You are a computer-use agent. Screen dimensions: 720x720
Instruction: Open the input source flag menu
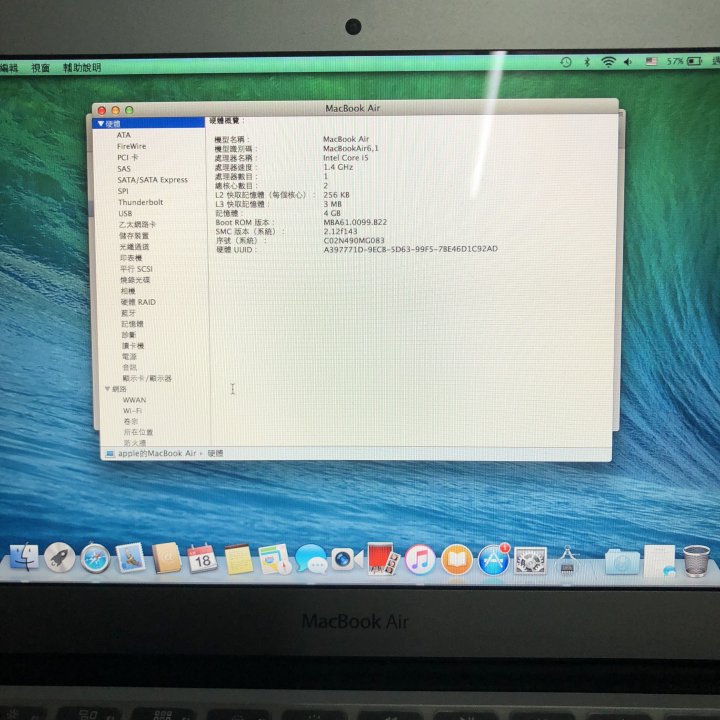click(x=651, y=61)
